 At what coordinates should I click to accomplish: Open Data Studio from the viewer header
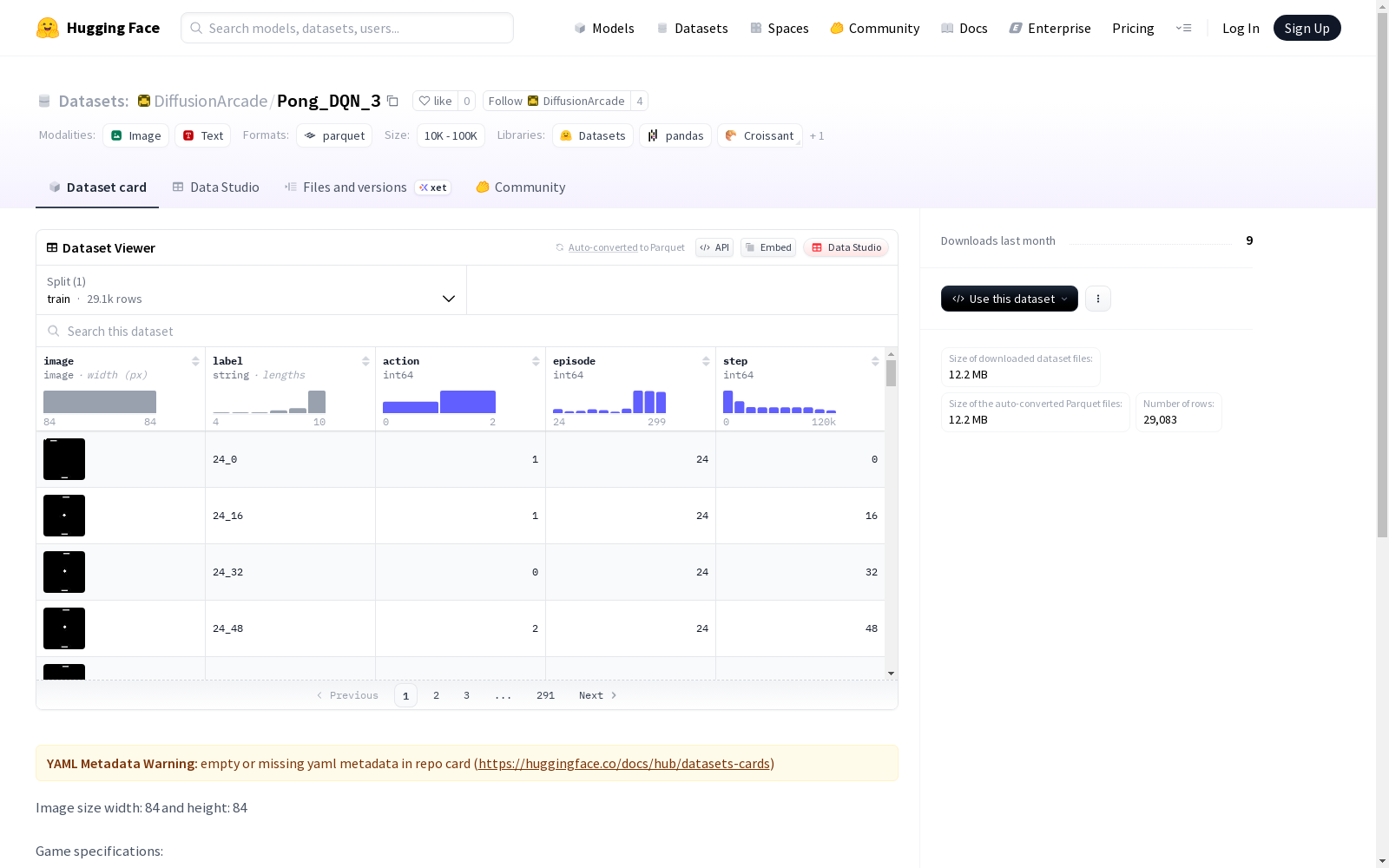(x=846, y=247)
